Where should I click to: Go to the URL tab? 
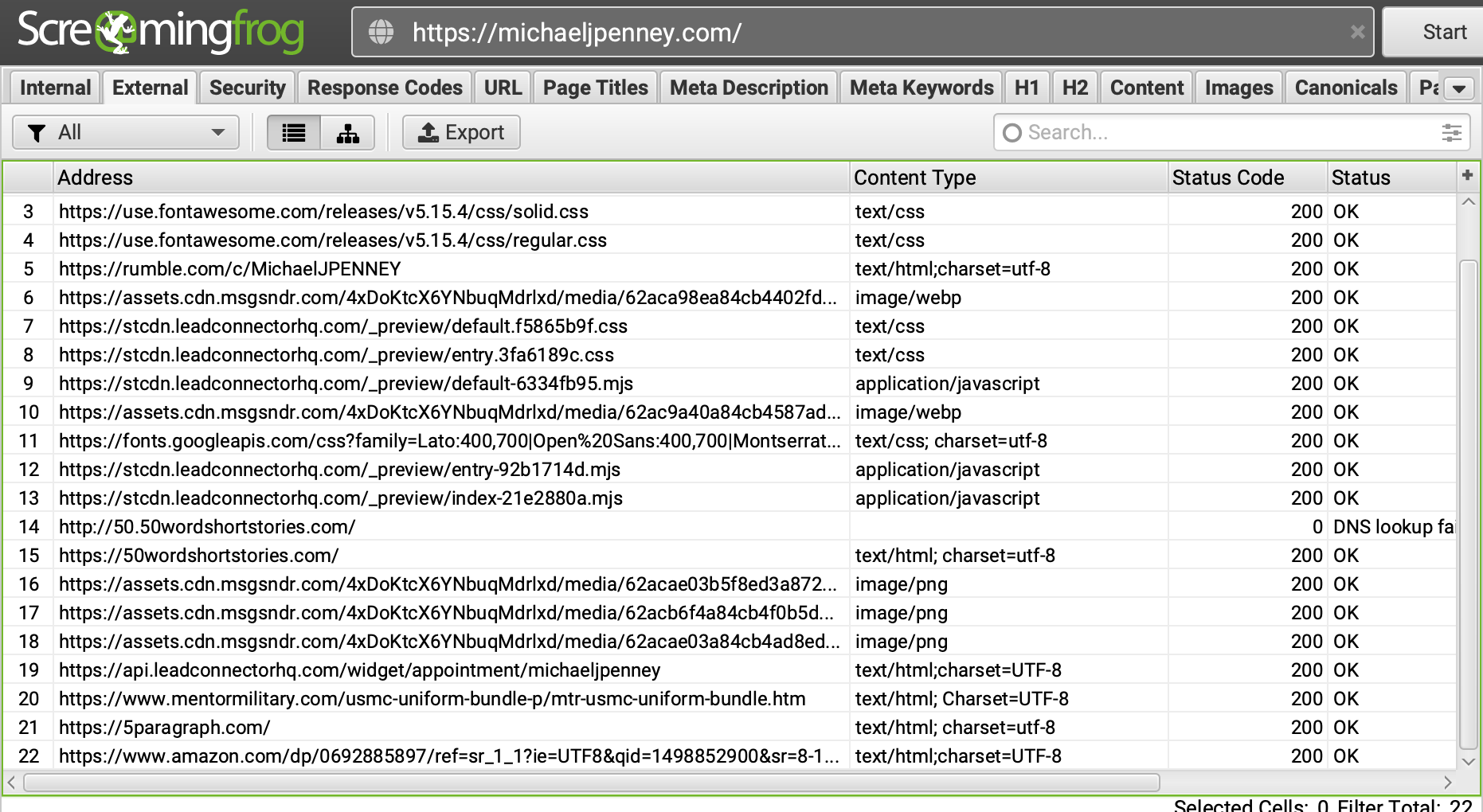click(503, 88)
